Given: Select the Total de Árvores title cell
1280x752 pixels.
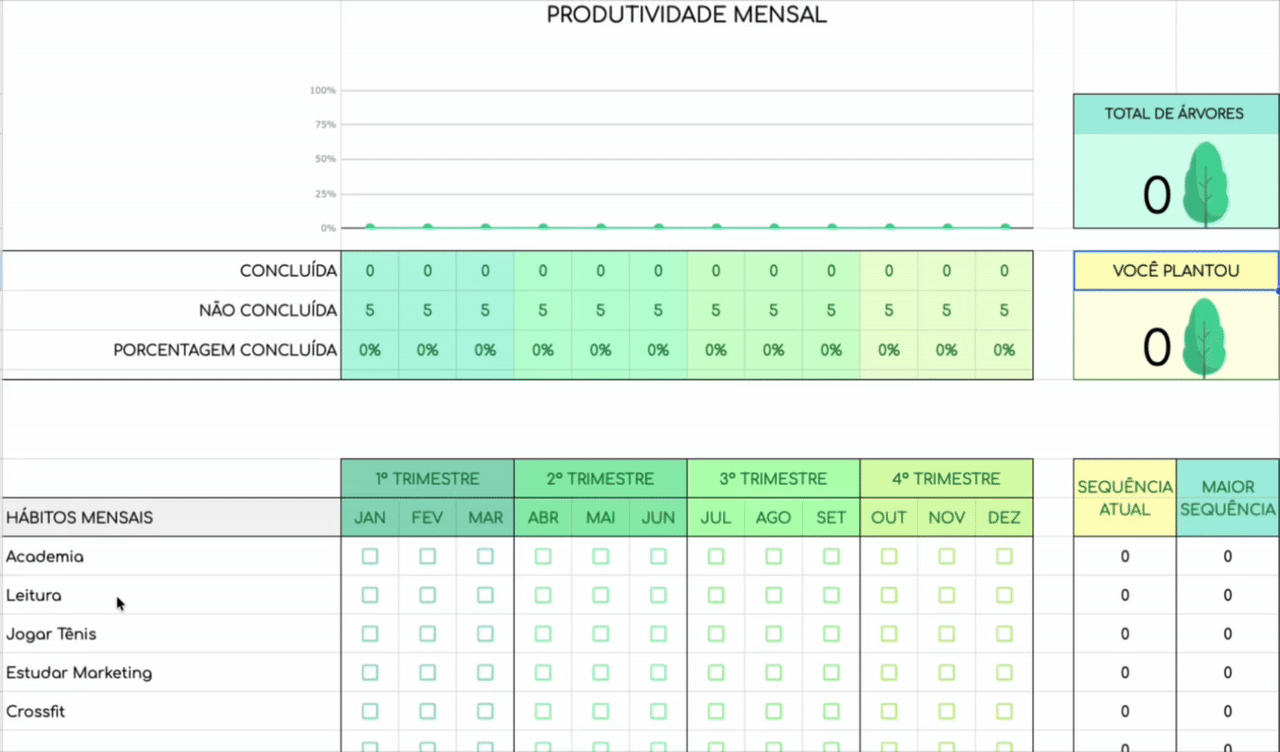Looking at the screenshot, I should tap(1174, 114).
